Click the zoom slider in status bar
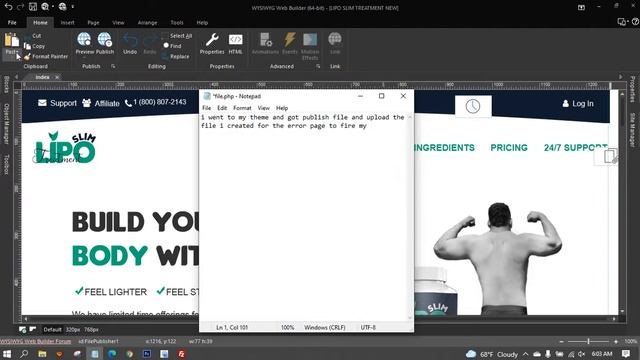This screenshot has width=640, height=360. click(x=589, y=341)
